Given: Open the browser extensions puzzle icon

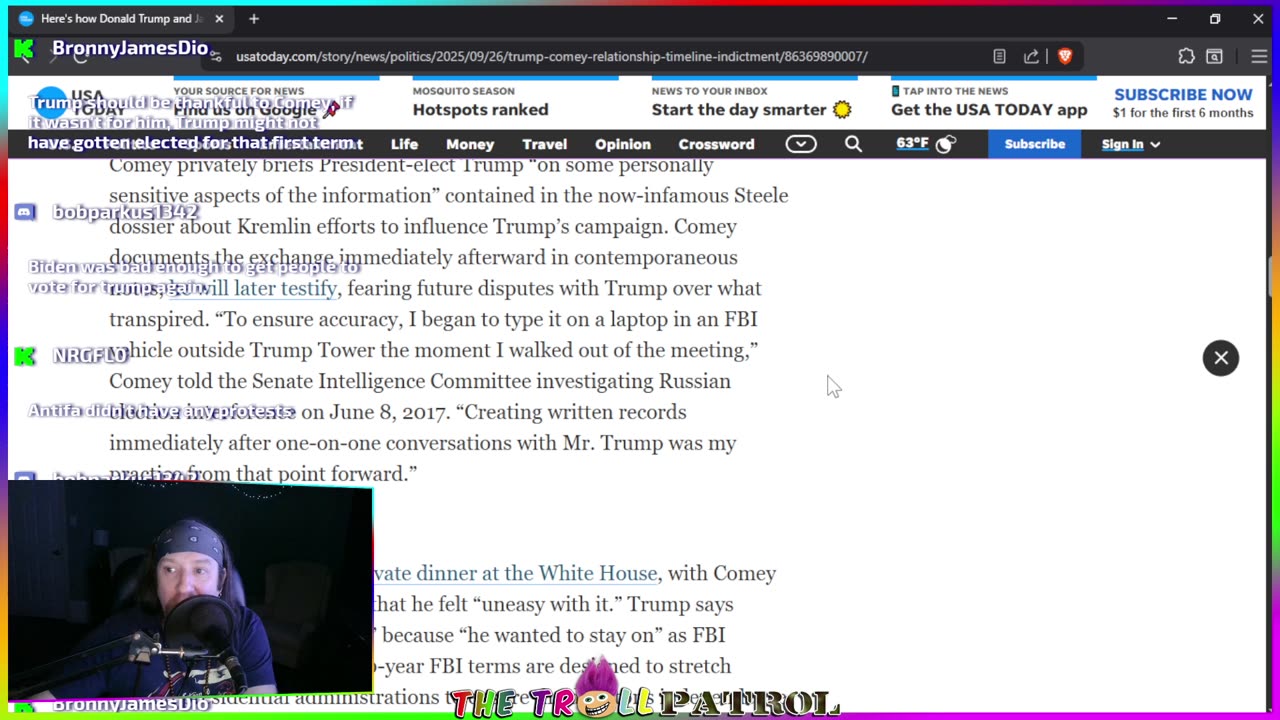Looking at the screenshot, I should (x=1186, y=56).
